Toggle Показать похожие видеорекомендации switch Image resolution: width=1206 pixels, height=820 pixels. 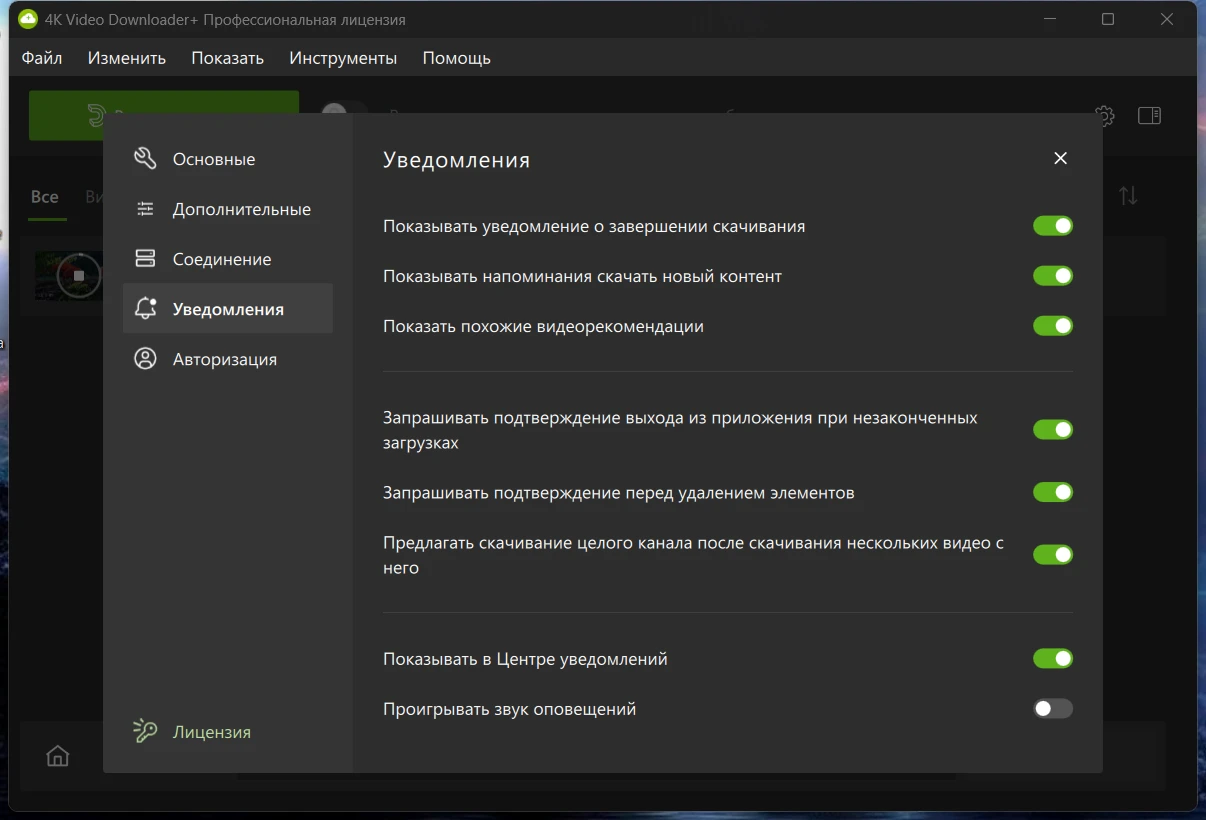(1052, 326)
